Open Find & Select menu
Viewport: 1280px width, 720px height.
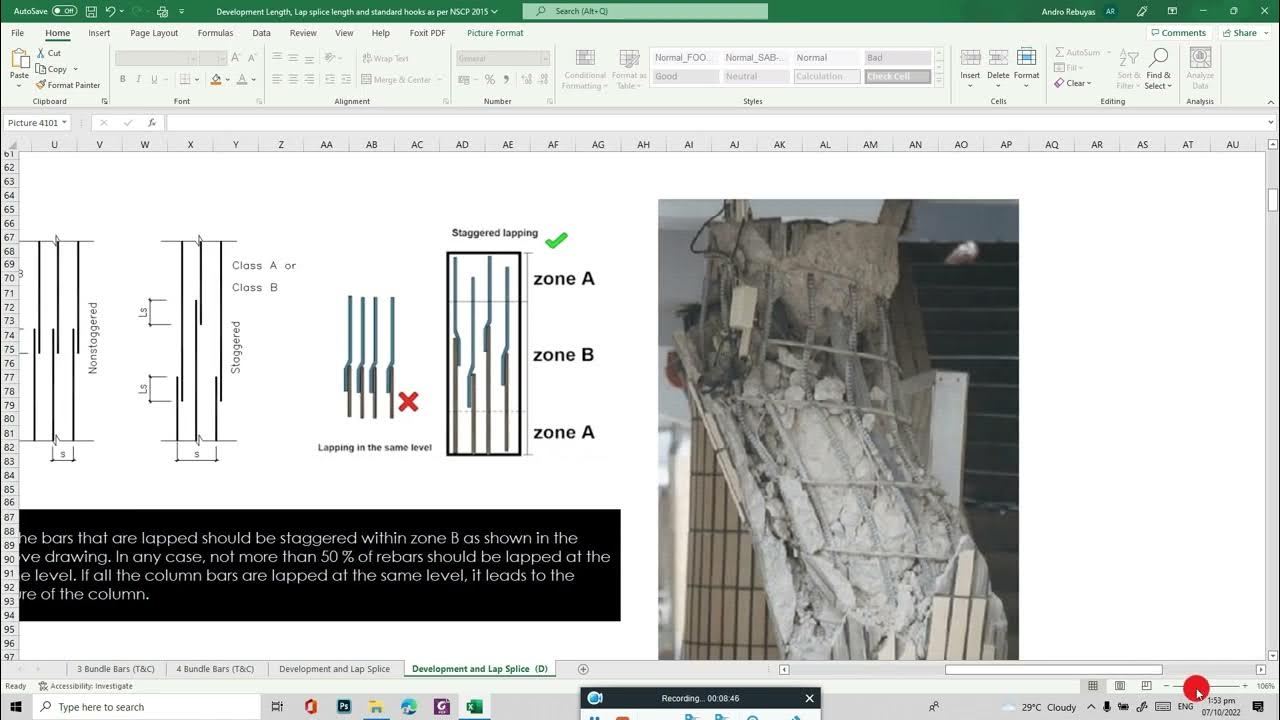click(x=1159, y=69)
